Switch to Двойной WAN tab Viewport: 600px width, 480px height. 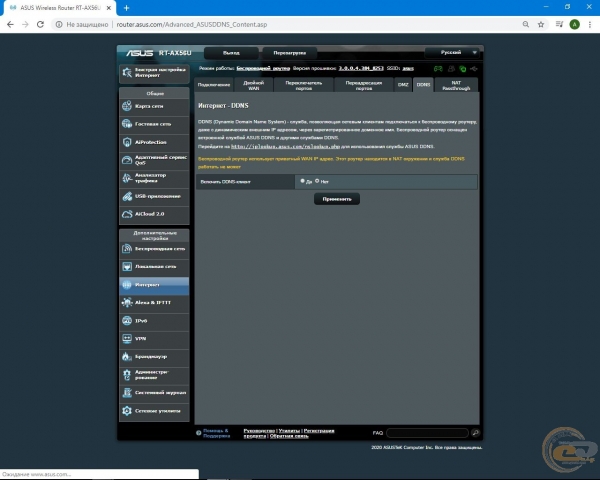pos(254,85)
